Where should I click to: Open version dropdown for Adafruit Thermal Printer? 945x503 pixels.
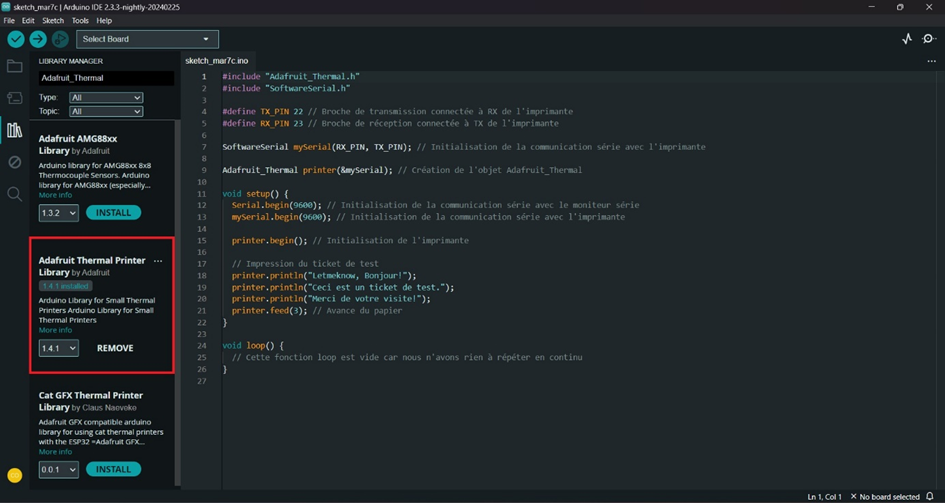pyautogui.click(x=58, y=348)
